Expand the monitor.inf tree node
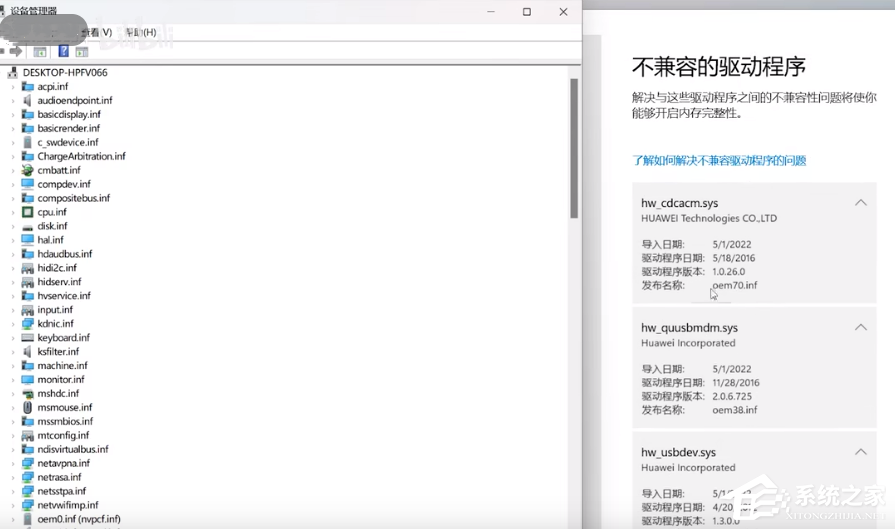The width and height of the screenshot is (895, 529). tap(13, 380)
